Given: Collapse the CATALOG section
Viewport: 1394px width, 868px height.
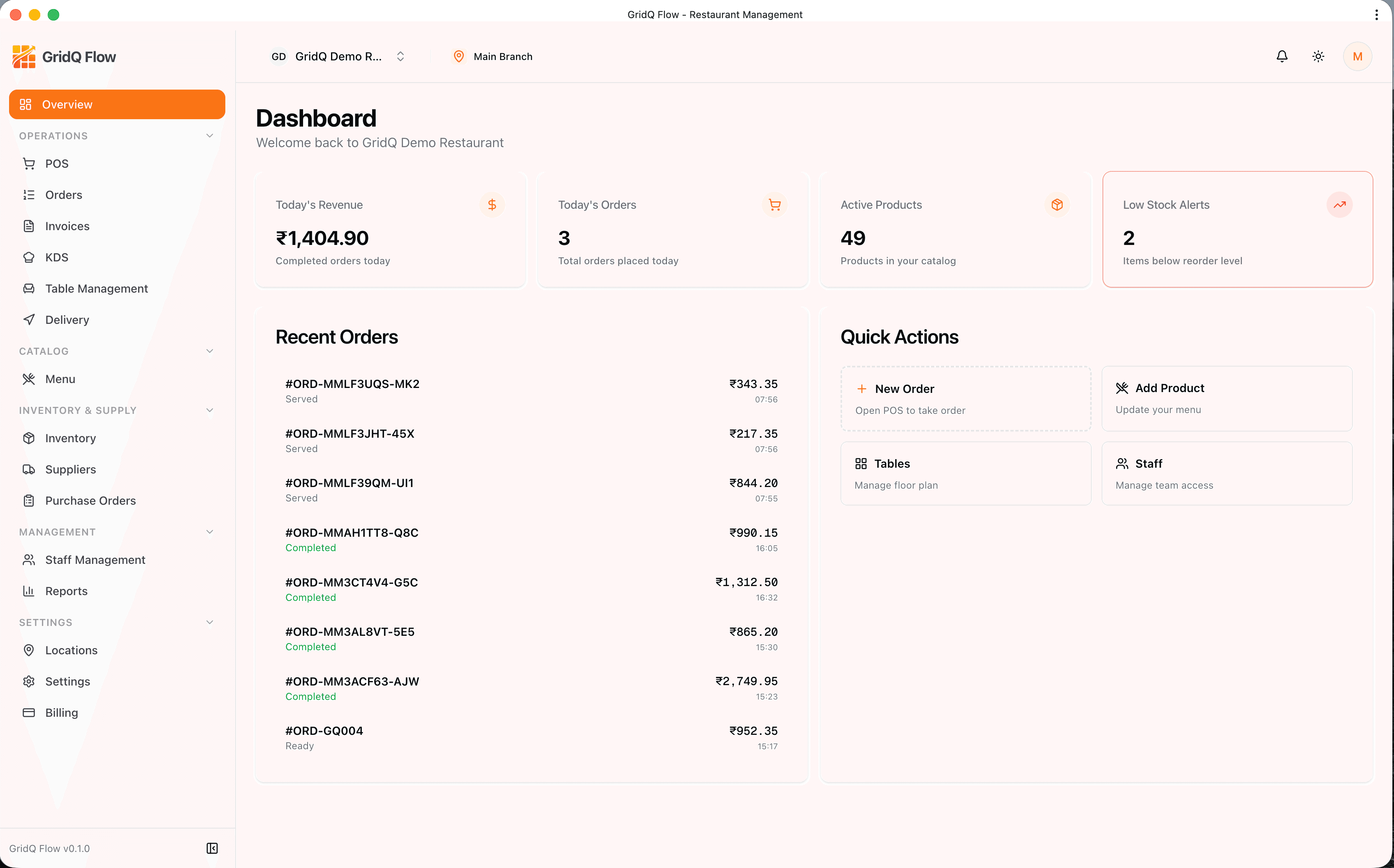Looking at the screenshot, I should (210, 351).
